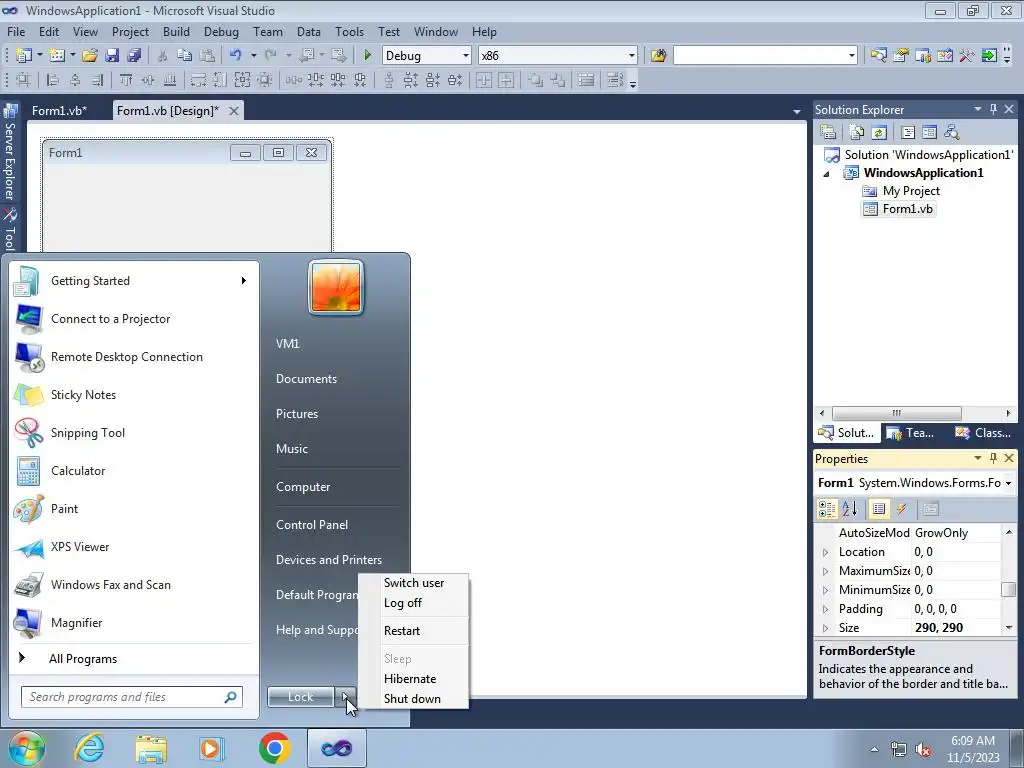Open the shutdown options arrow beside Lock

pos(345,697)
